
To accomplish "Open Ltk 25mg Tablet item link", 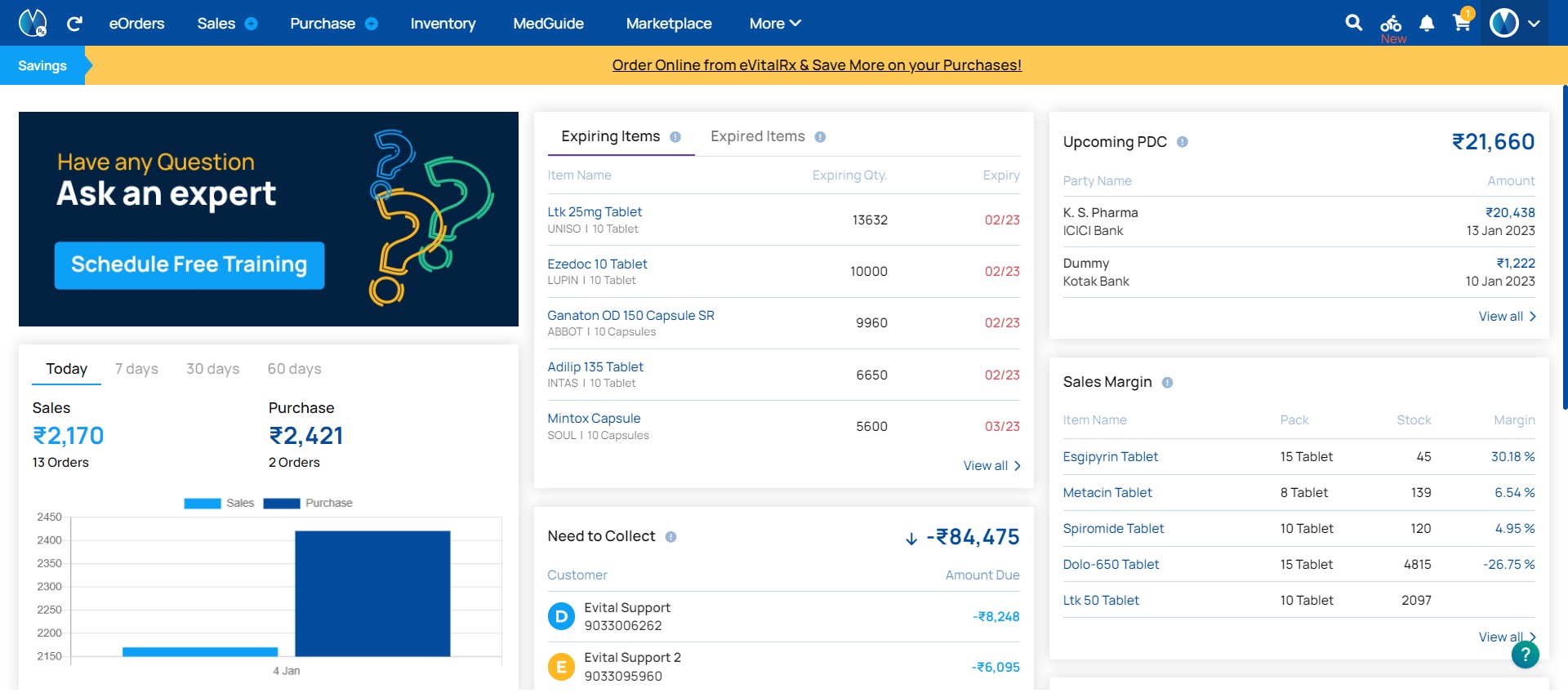I will pos(595,211).
